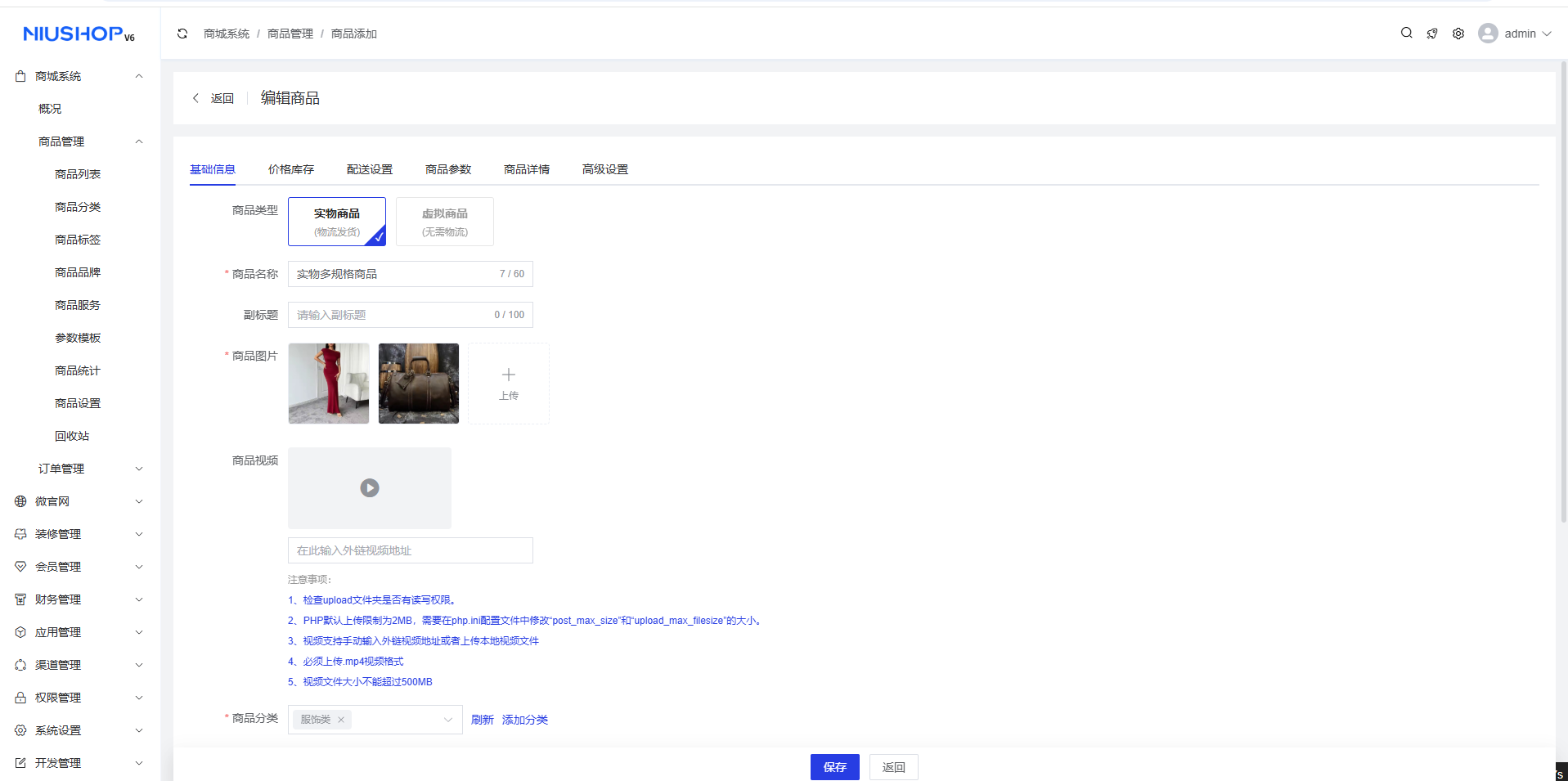Select 实物商品 product type
The image size is (1568, 781).
[x=337, y=222]
